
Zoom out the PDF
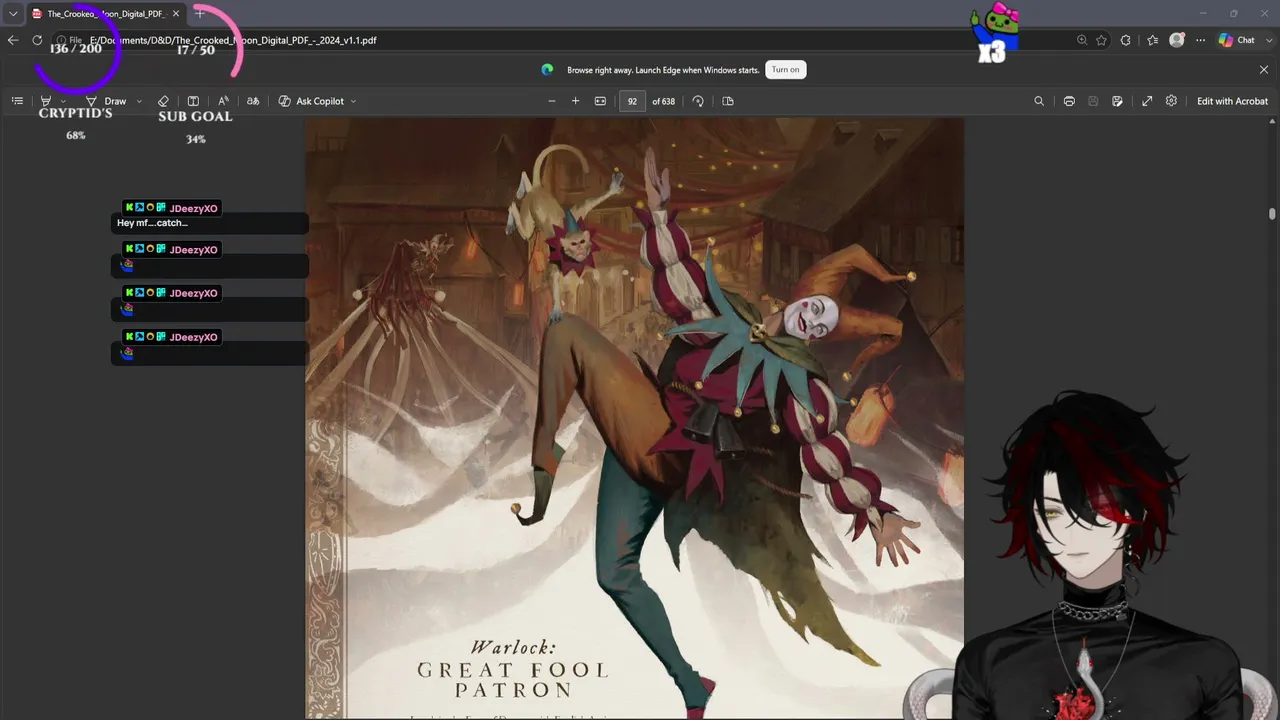tap(551, 101)
